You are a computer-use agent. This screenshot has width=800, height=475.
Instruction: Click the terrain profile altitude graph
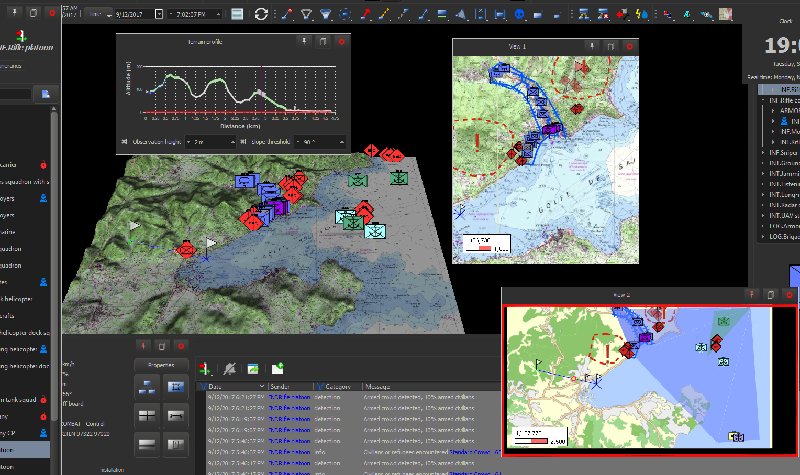[241, 89]
